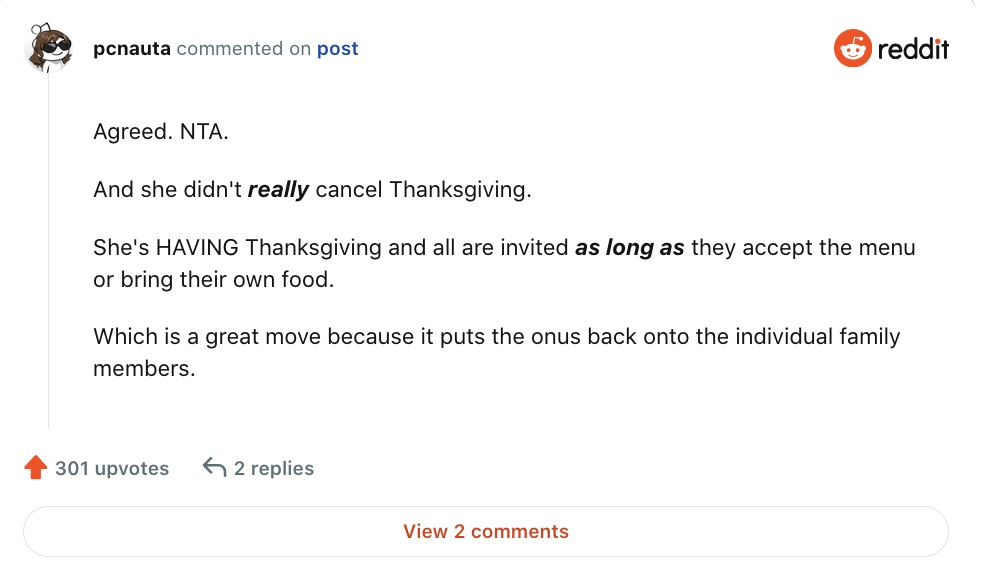The image size is (986, 564).
Task: Click the bold italic word "really"
Action: point(278,190)
